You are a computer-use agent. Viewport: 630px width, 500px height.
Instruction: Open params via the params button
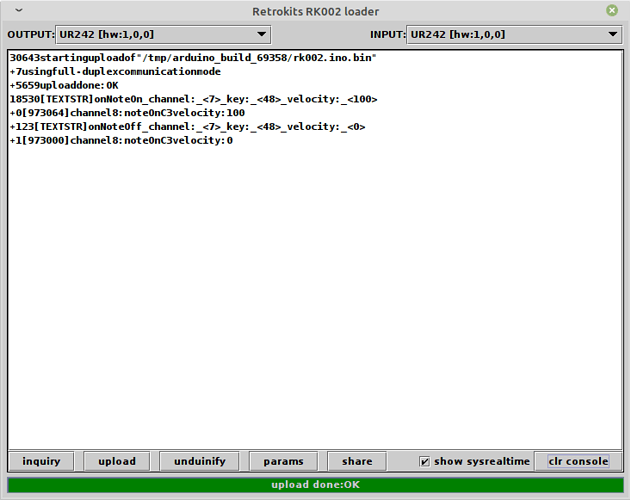click(x=283, y=461)
